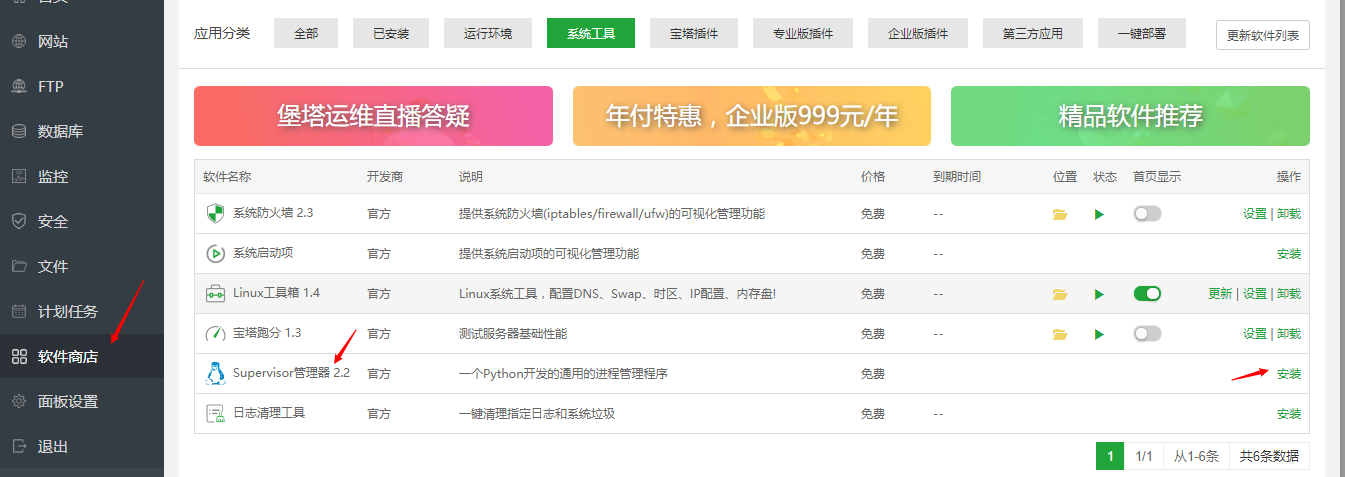Click the 安全 shield icon
This screenshot has height=477, width=1345.
click(x=19, y=222)
